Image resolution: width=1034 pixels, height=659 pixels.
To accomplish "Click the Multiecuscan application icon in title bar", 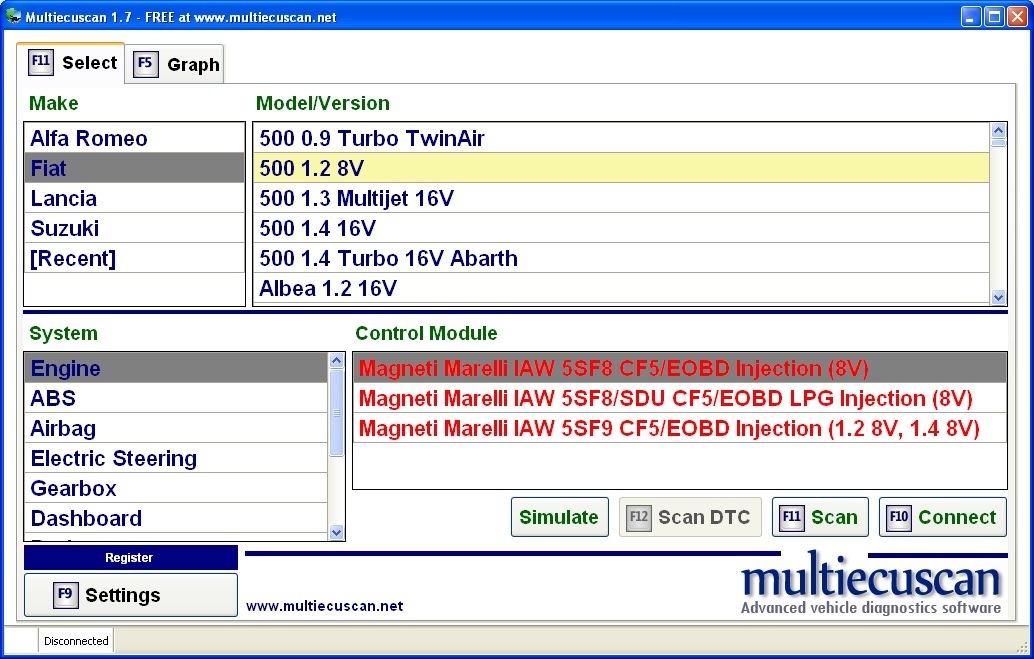I will click(x=13, y=15).
